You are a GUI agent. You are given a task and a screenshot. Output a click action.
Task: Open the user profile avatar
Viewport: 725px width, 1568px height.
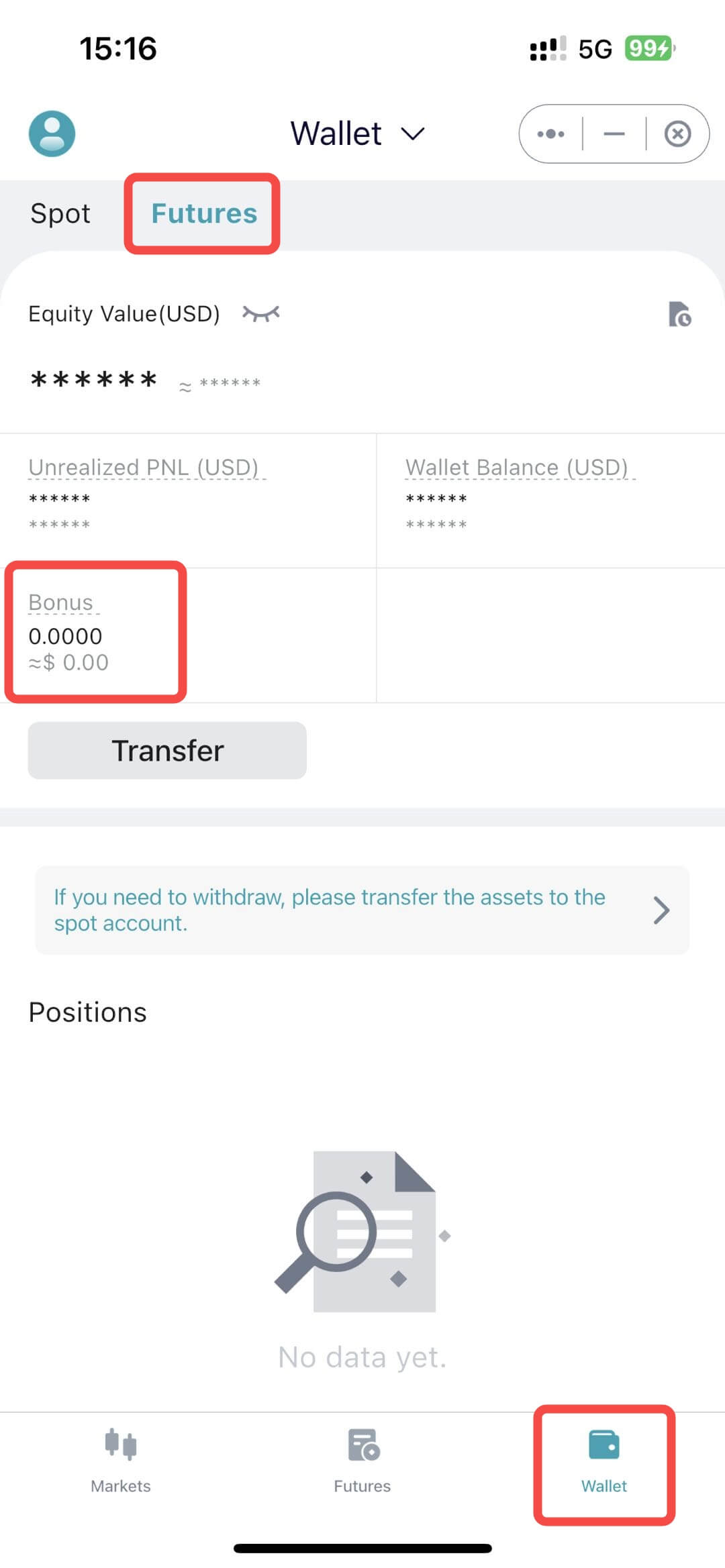click(x=52, y=134)
